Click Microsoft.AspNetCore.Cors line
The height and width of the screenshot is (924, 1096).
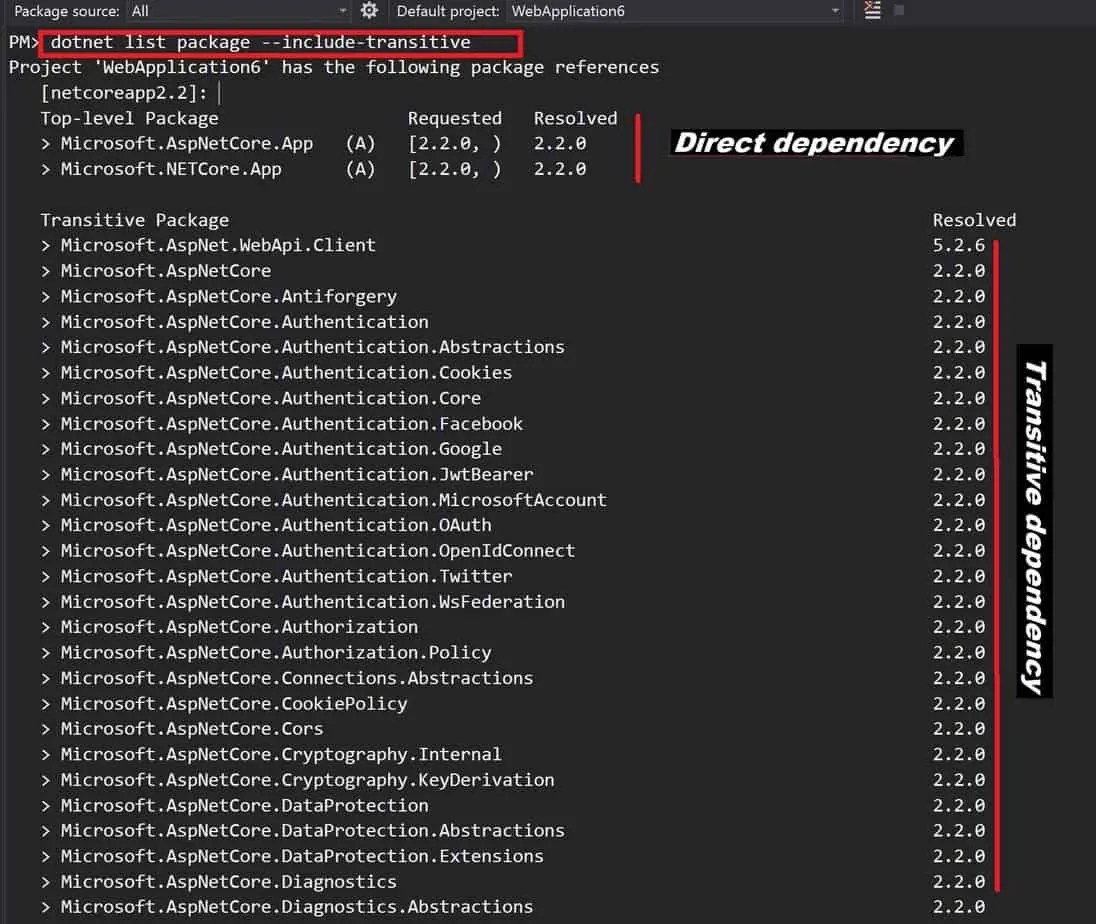click(182, 729)
